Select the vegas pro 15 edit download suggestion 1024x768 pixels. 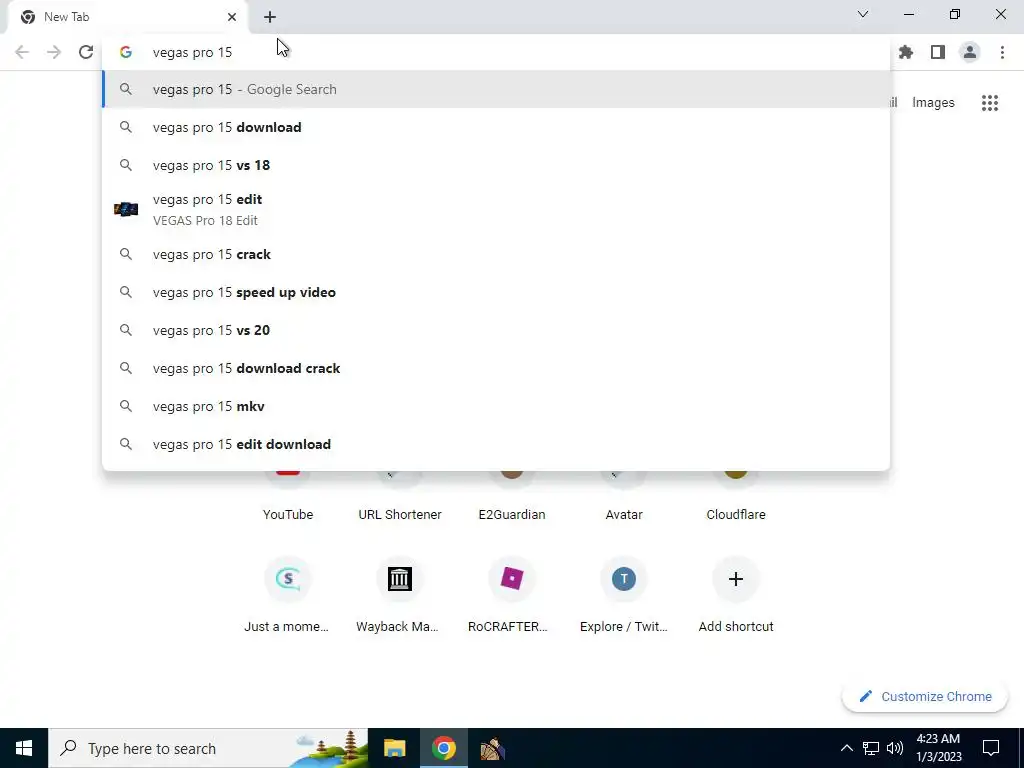[x=496, y=444]
